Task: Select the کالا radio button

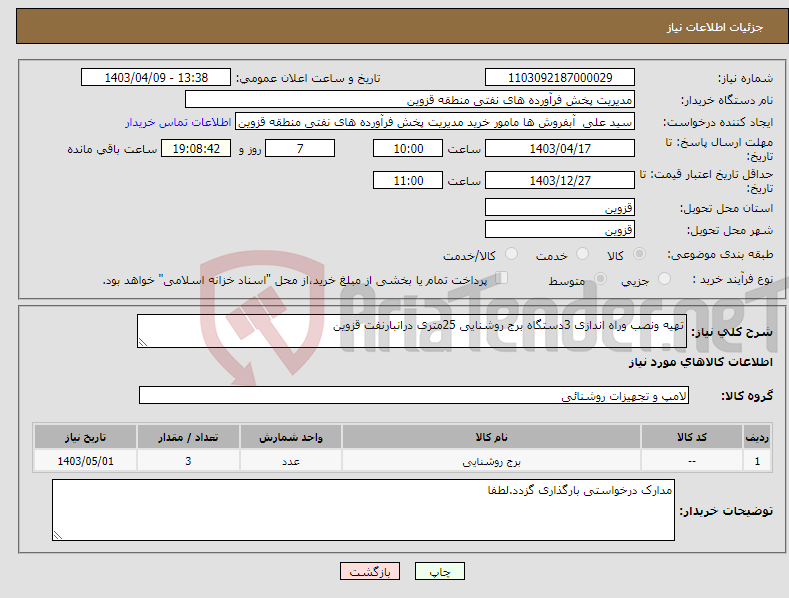Action: [640, 254]
